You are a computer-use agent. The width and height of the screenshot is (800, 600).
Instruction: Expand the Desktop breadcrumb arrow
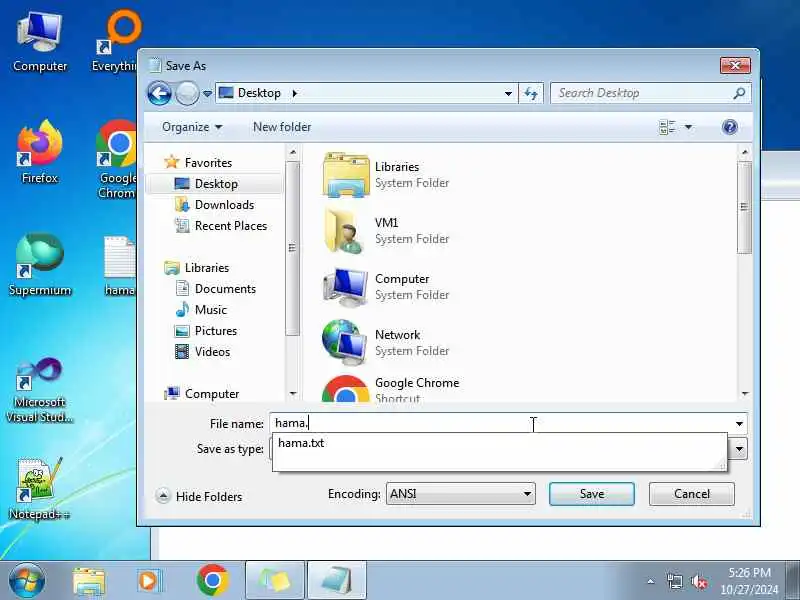pyautogui.click(x=294, y=93)
